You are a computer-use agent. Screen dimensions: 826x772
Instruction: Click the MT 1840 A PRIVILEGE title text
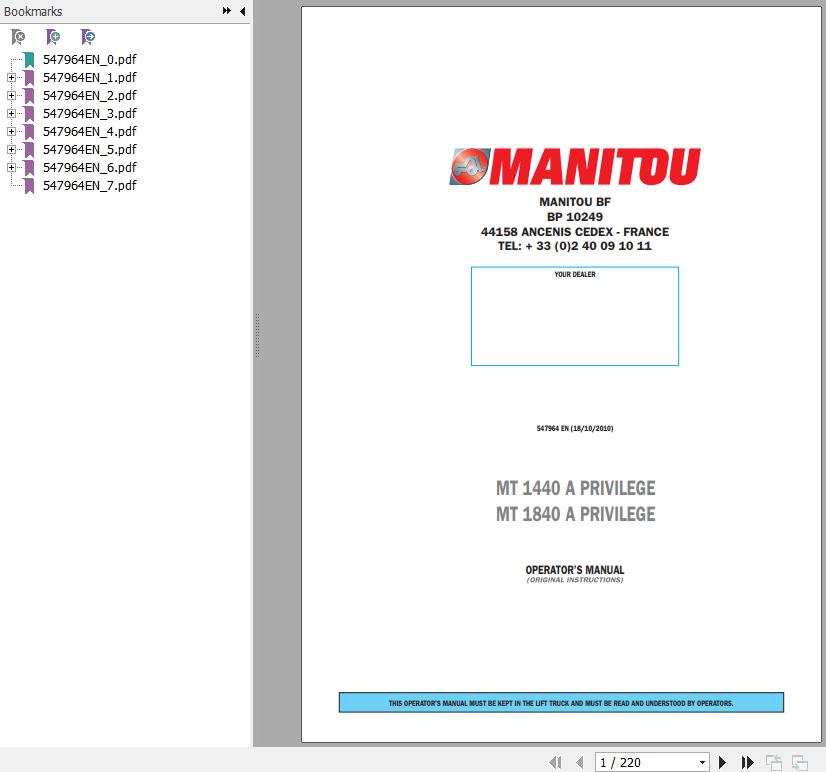[x=575, y=514]
